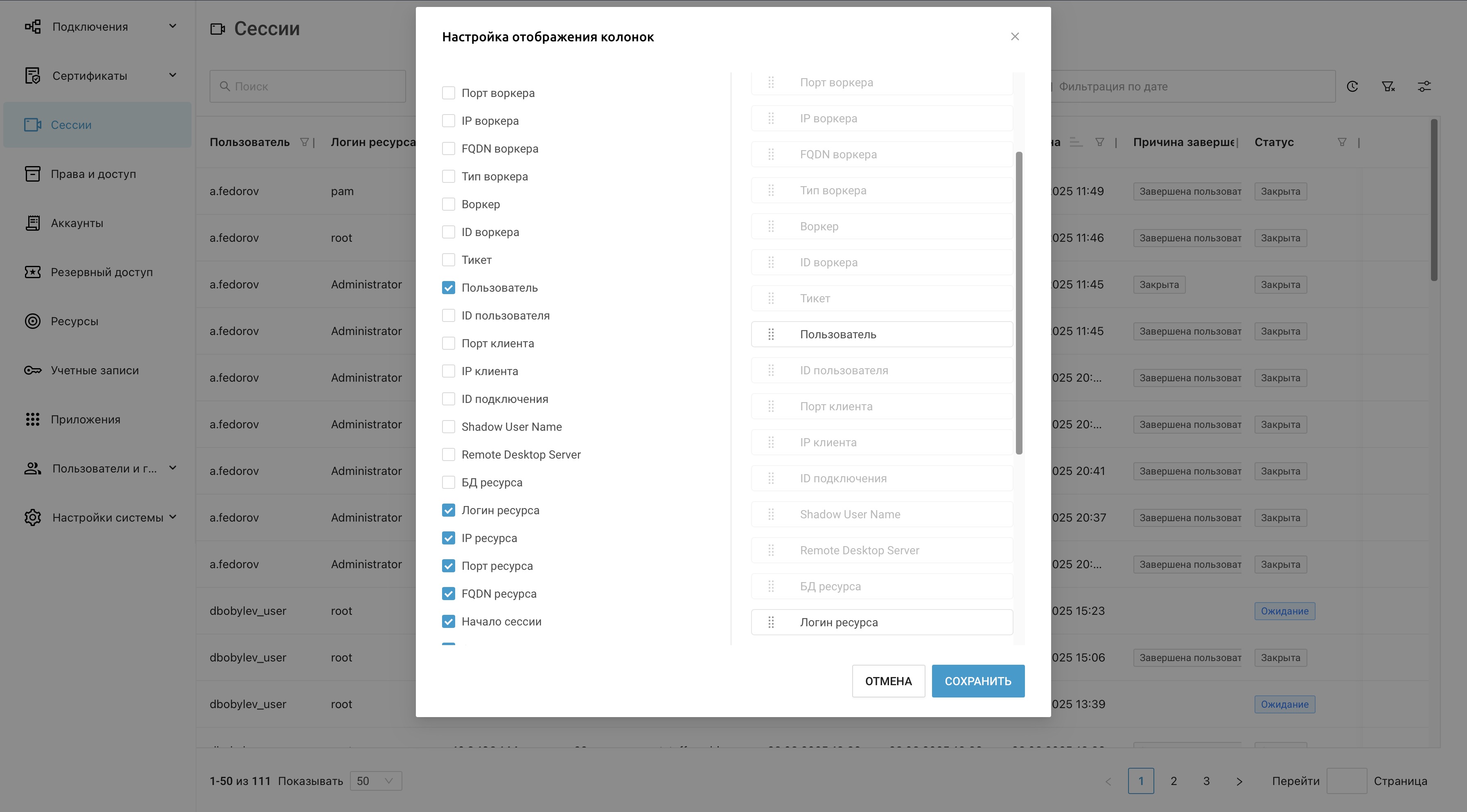1467x812 pixels.
Task: Click the column order list scrollbar
Action: point(1019,303)
